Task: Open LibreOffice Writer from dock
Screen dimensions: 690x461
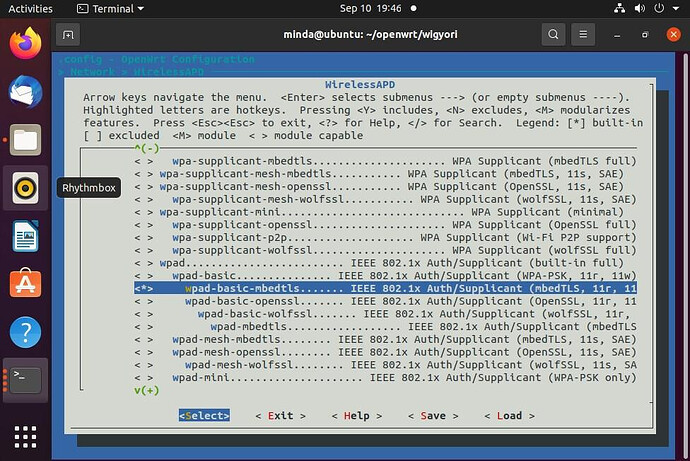Action: pyautogui.click(x=26, y=236)
